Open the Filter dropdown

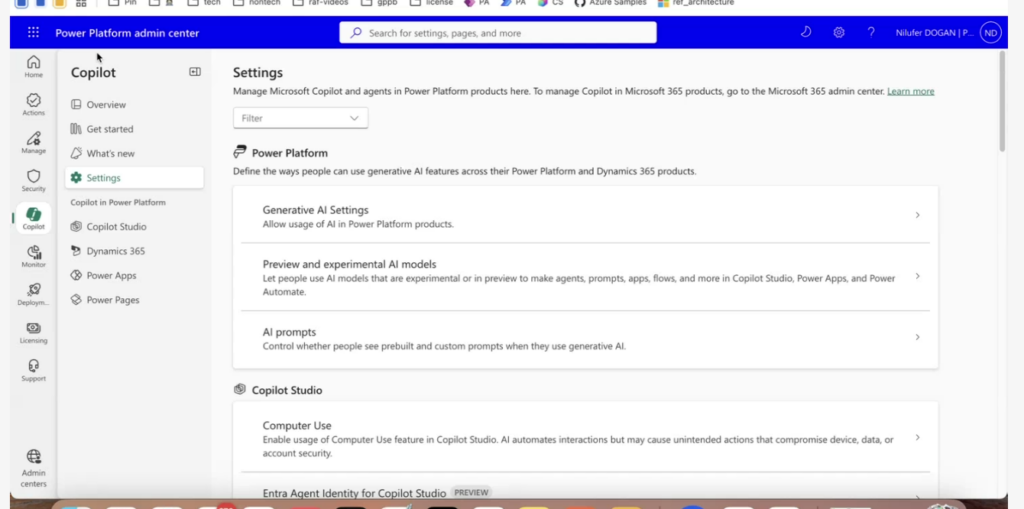[x=300, y=118]
